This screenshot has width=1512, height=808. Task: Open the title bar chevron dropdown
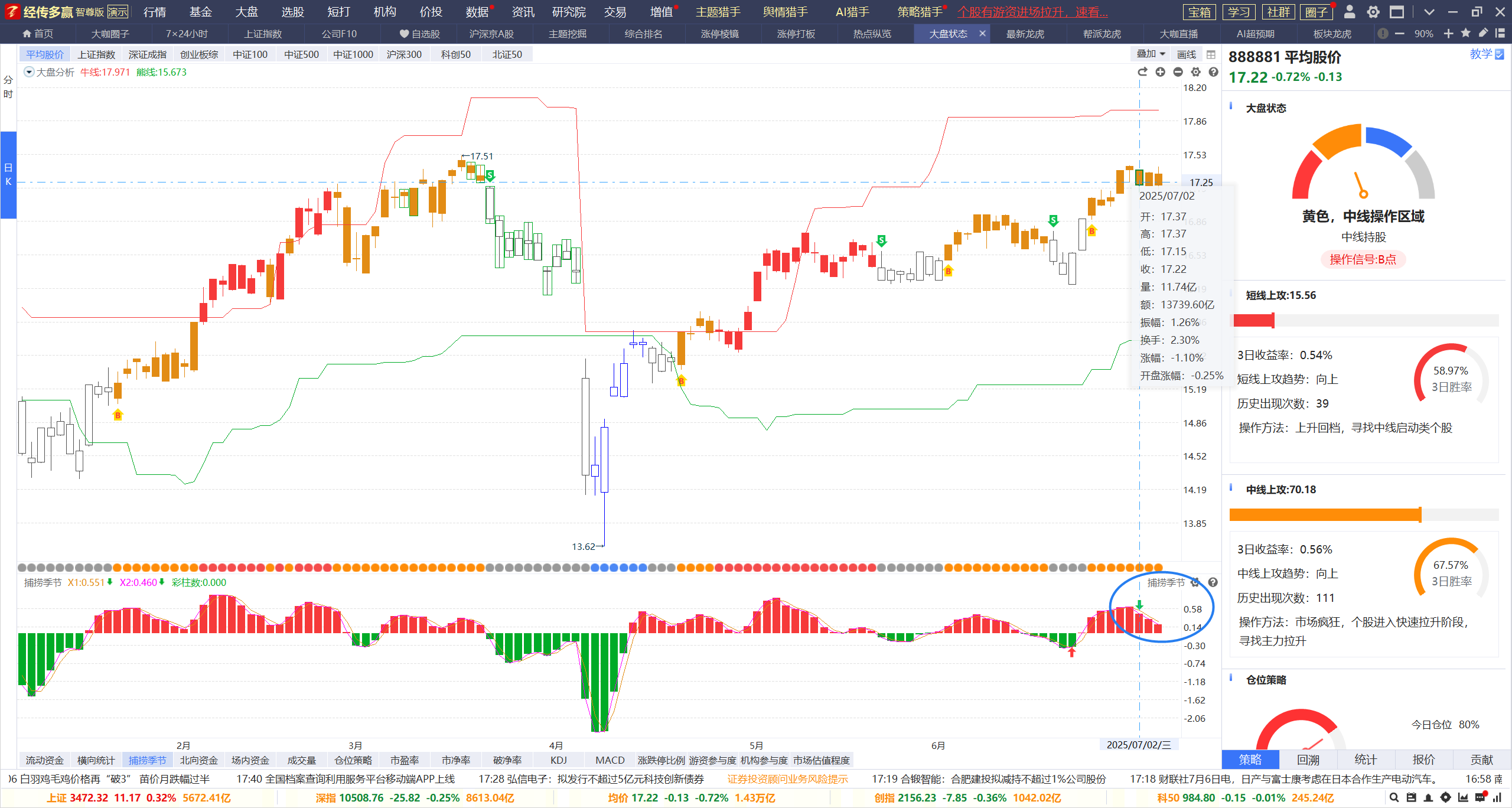point(1429,12)
